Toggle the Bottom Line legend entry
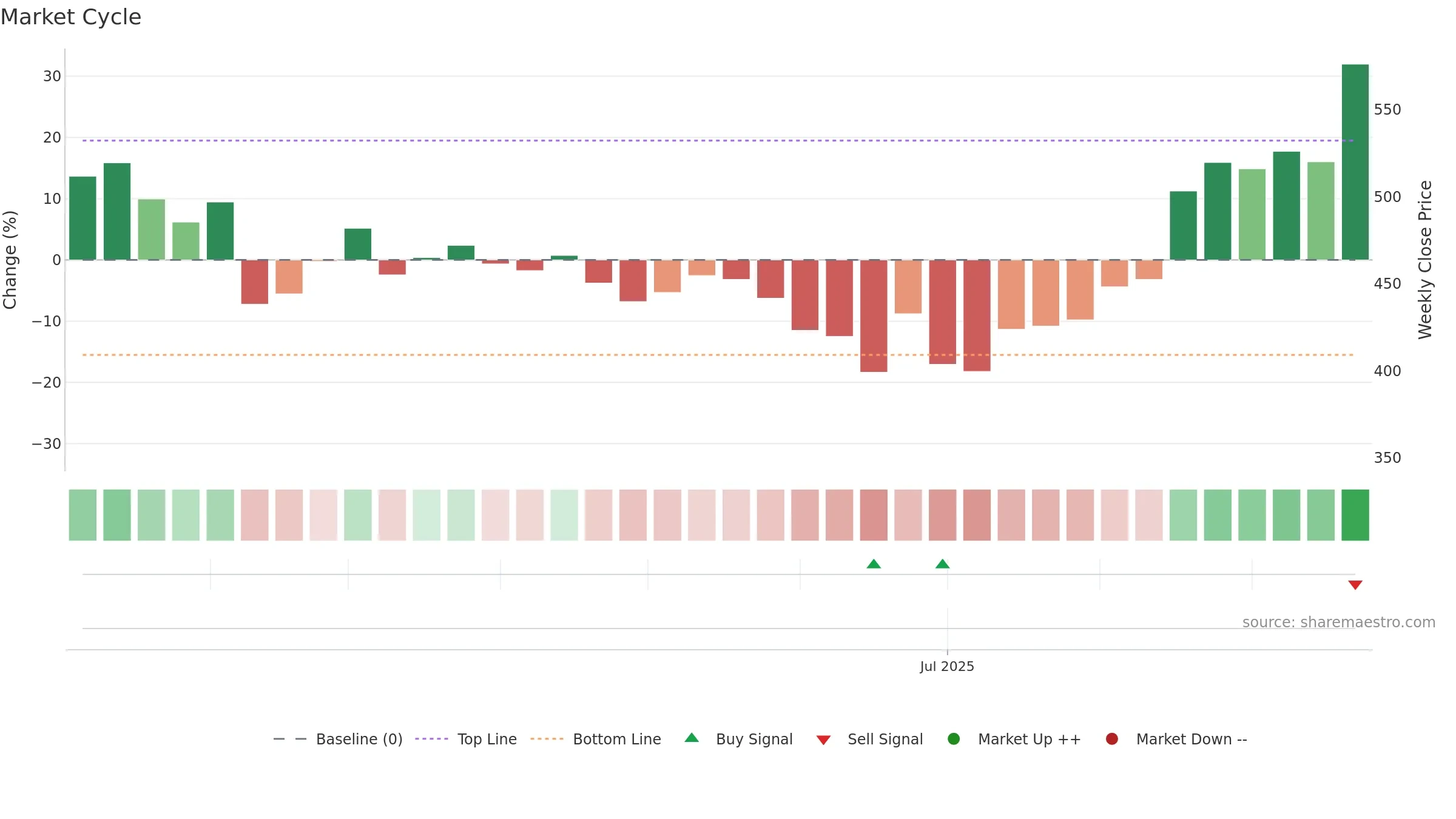 596,739
